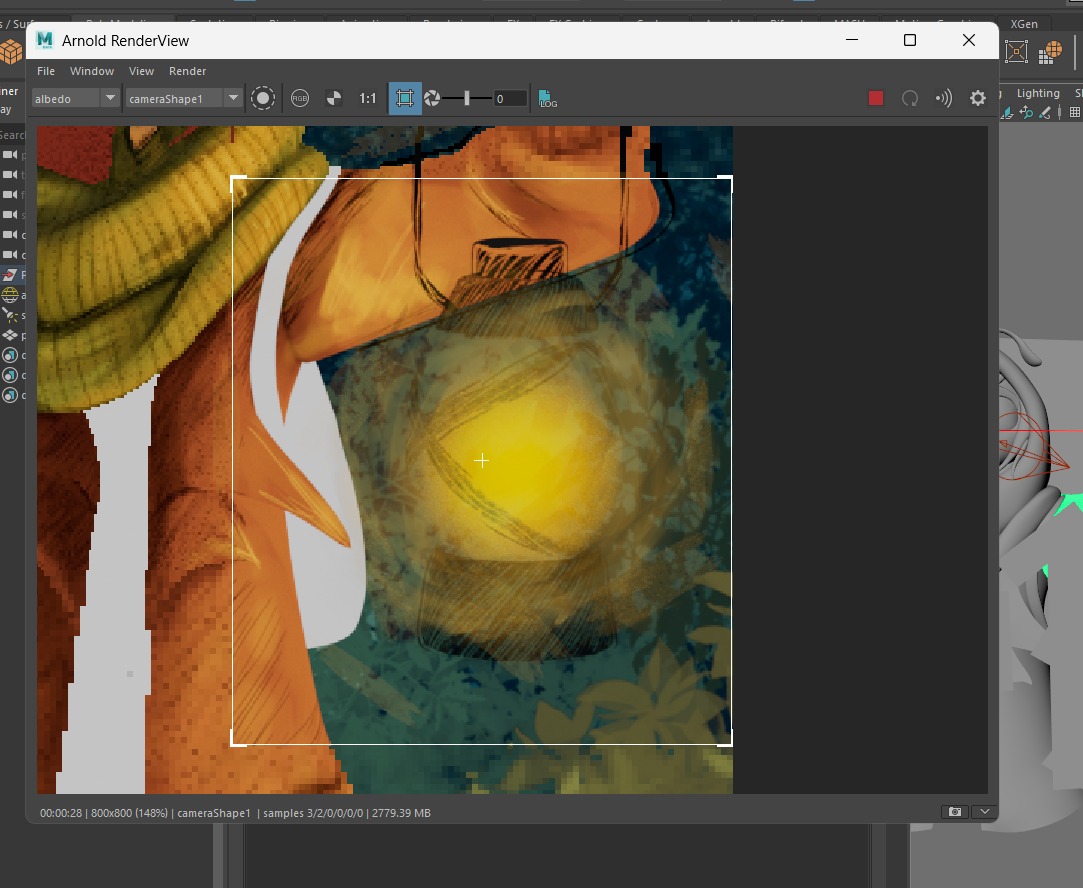The width and height of the screenshot is (1083, 888).
Task: Open the Lighting panel menu in Maya viewport
Action: tap(1037, 93)
